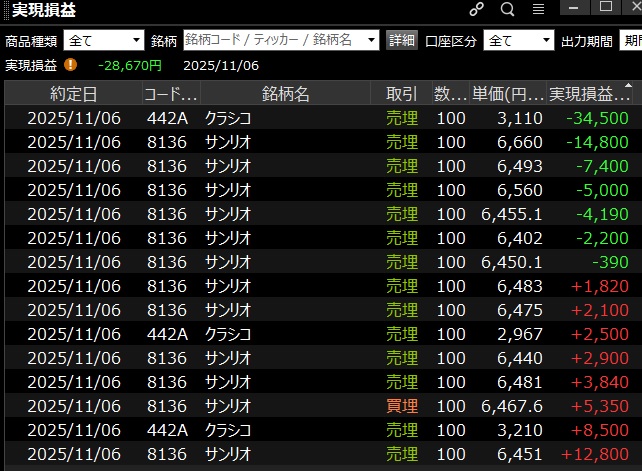Open the 出力期間 dropdown
The height and width of the screenshot is (471, 642).
(630, 40)
